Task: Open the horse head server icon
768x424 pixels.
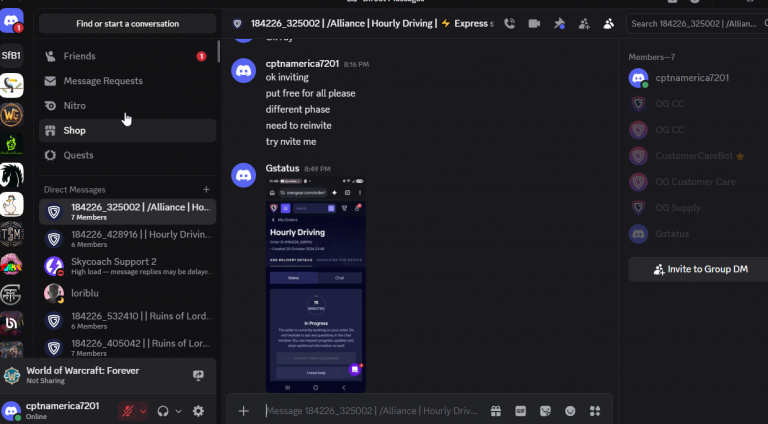Action: coord(11,175)
